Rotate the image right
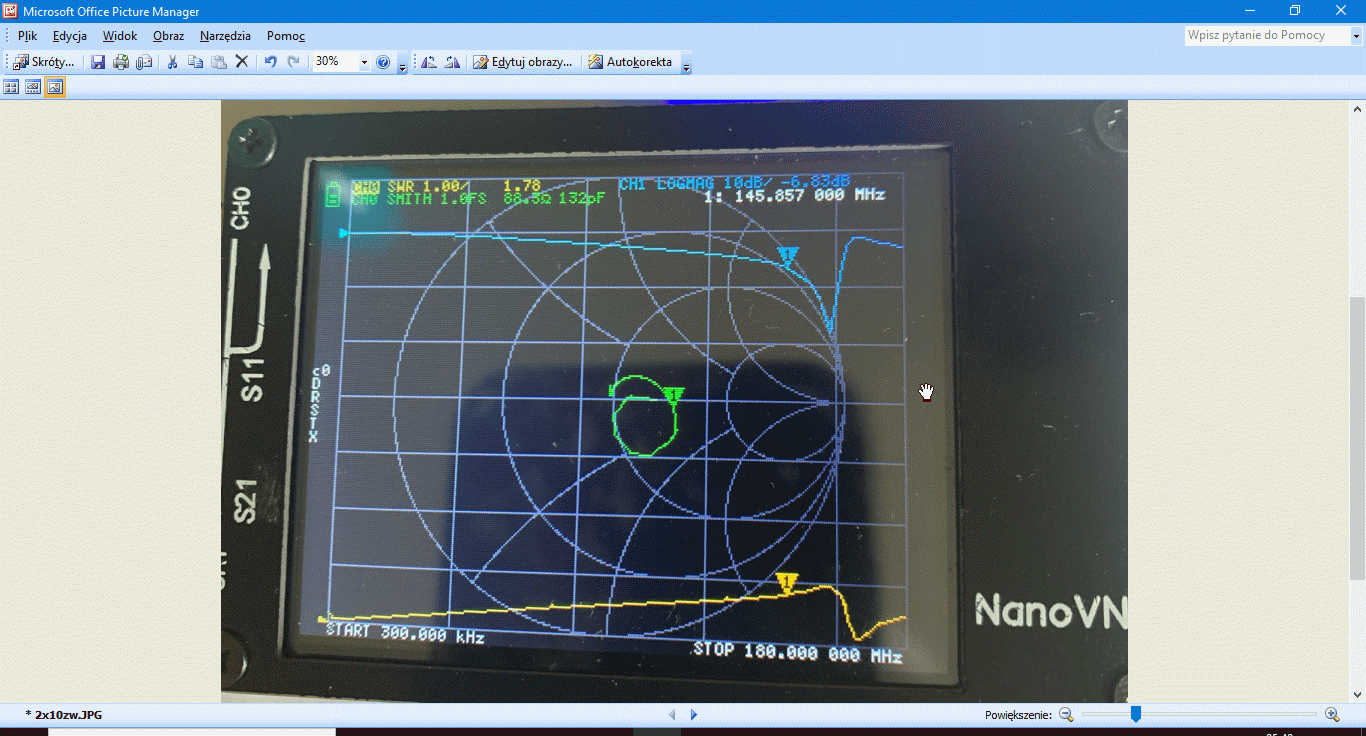The image size is (1366, 736). pyautogui.click(x=452, y=62)
